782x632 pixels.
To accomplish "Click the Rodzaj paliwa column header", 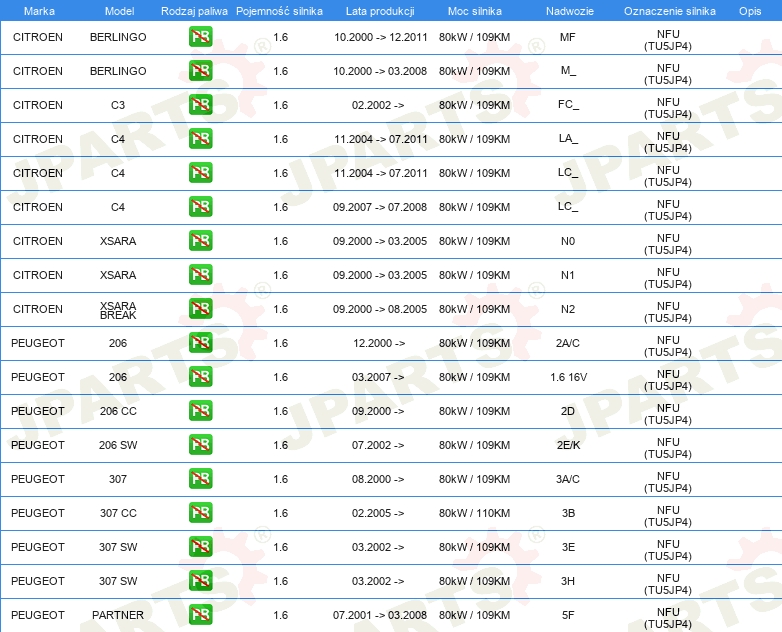I will click(x=194, y=11).
